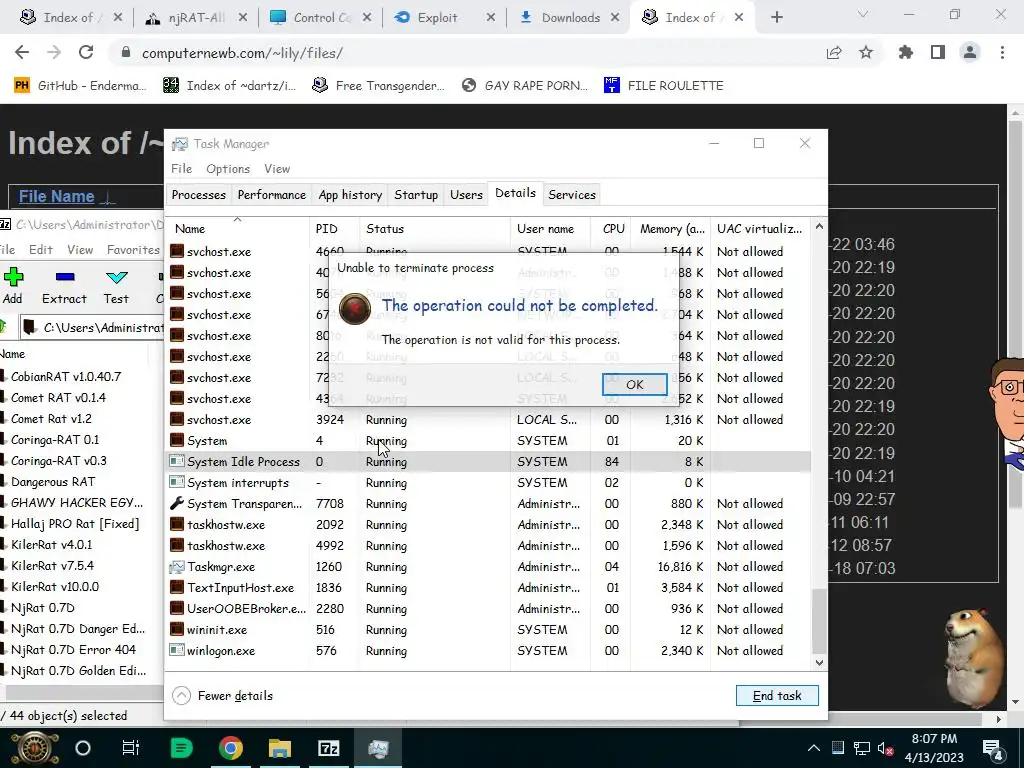Open Task Manager Options menu
Screen dimensions: 1024x768
pos(228,168)
